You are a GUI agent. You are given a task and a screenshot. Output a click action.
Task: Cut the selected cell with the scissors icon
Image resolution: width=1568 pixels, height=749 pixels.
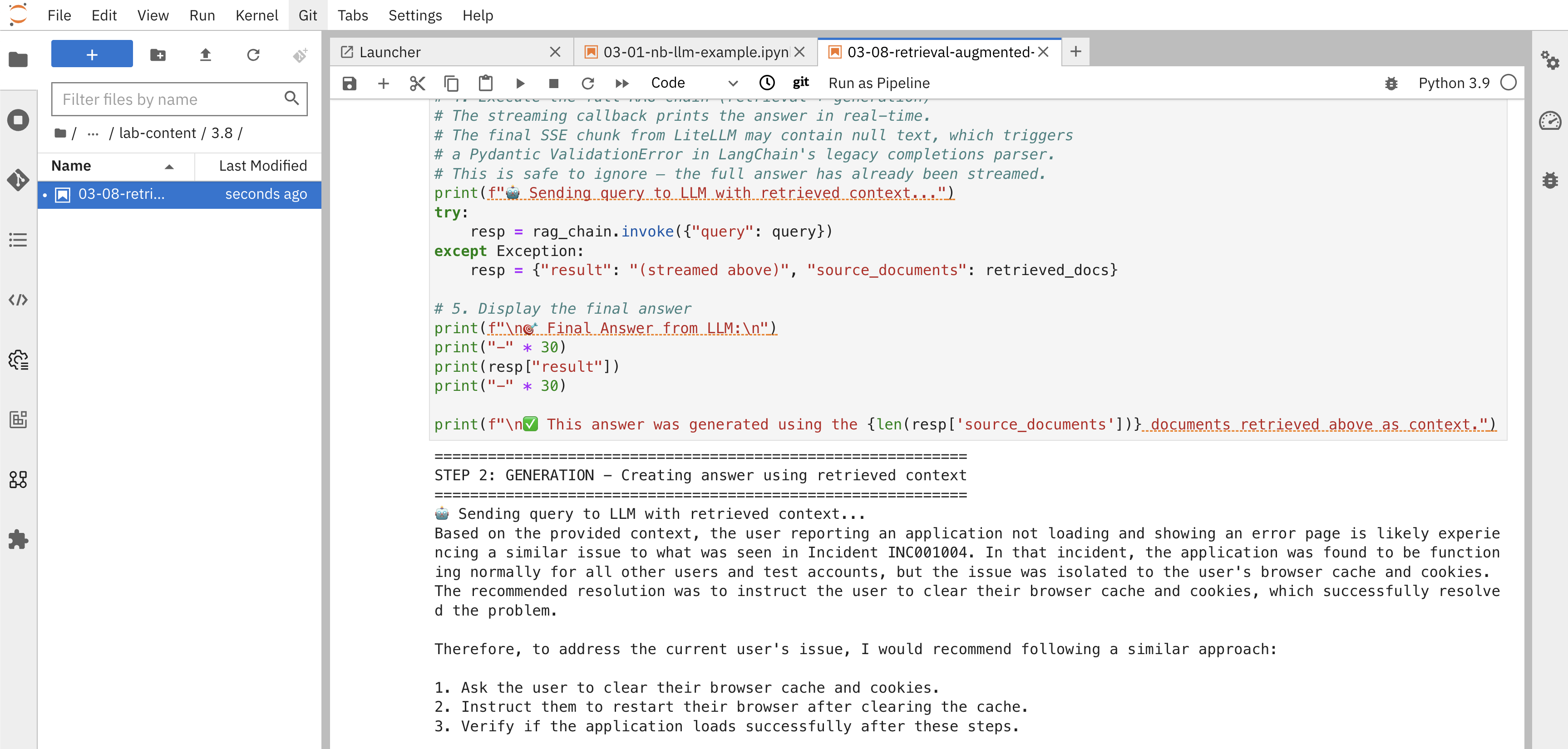click(x=417, y=83)
